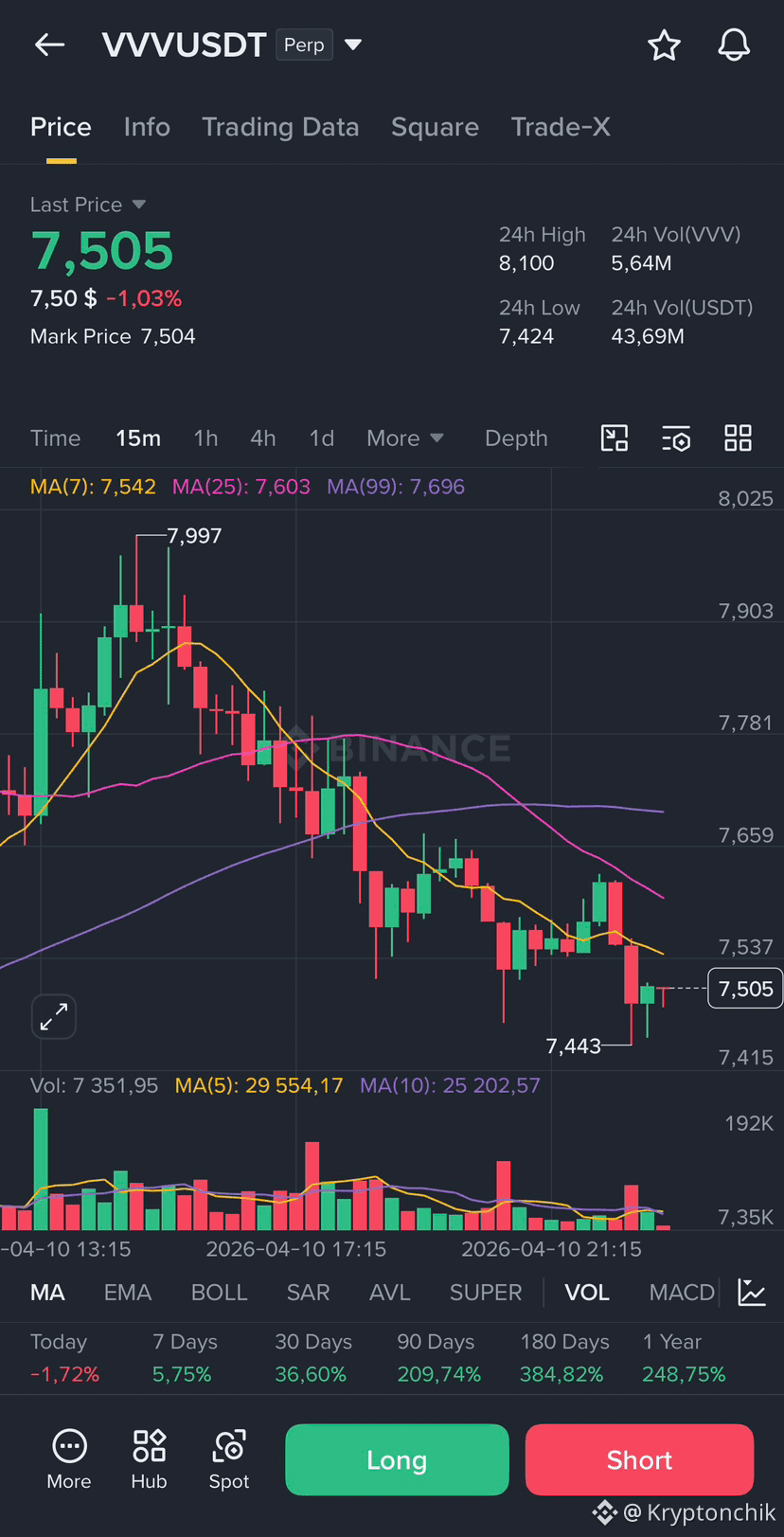Tap the MA(10): 25 202,57 volume label

450,1085
